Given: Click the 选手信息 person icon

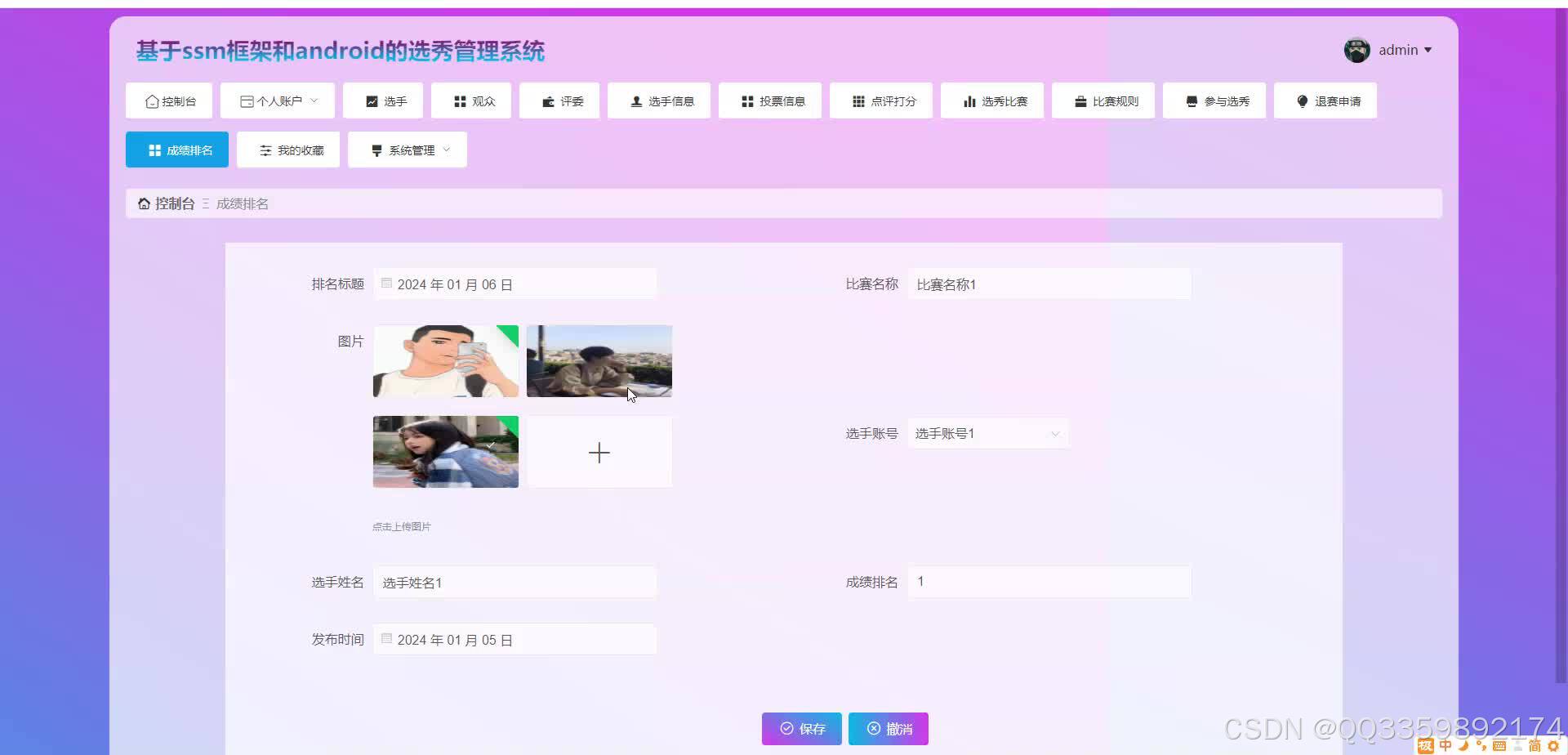Looking at the screenshot, I should tap(636, 101).
